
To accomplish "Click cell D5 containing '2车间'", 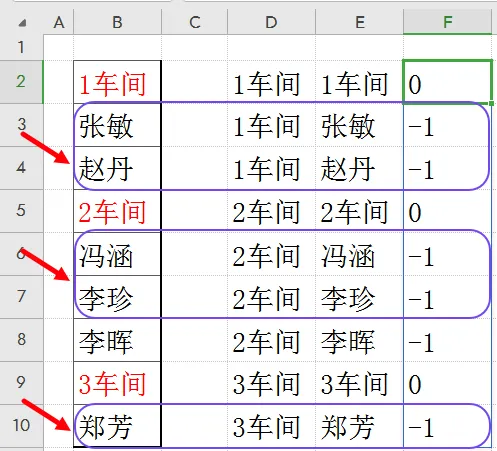I will pyautogui.click(x=271, y=211).
